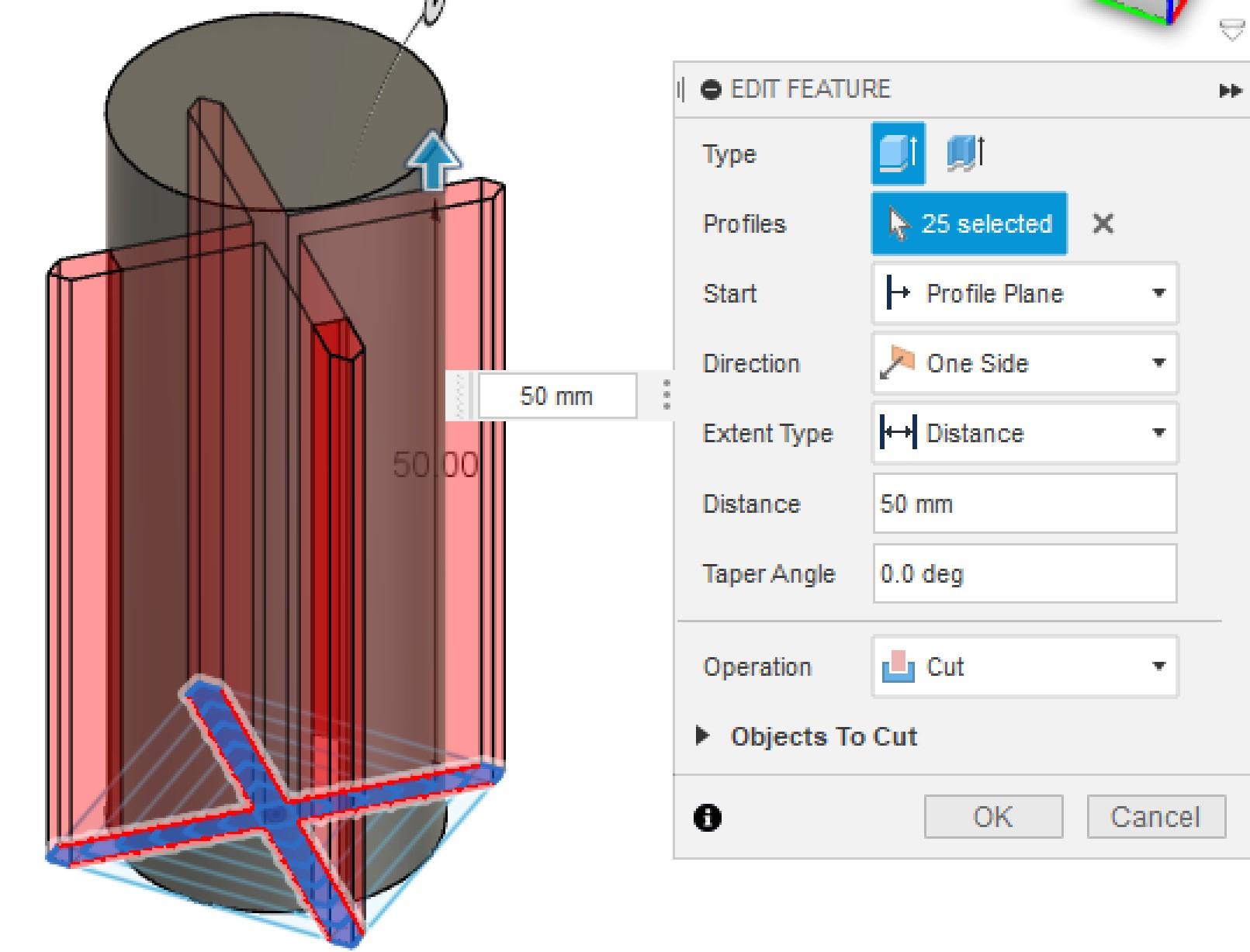Image resolution: width=1250 pixels, height=952 pixels.
Task: Click the double-arrow dock icon on the panel header
Action: [x=1230, y=91]
